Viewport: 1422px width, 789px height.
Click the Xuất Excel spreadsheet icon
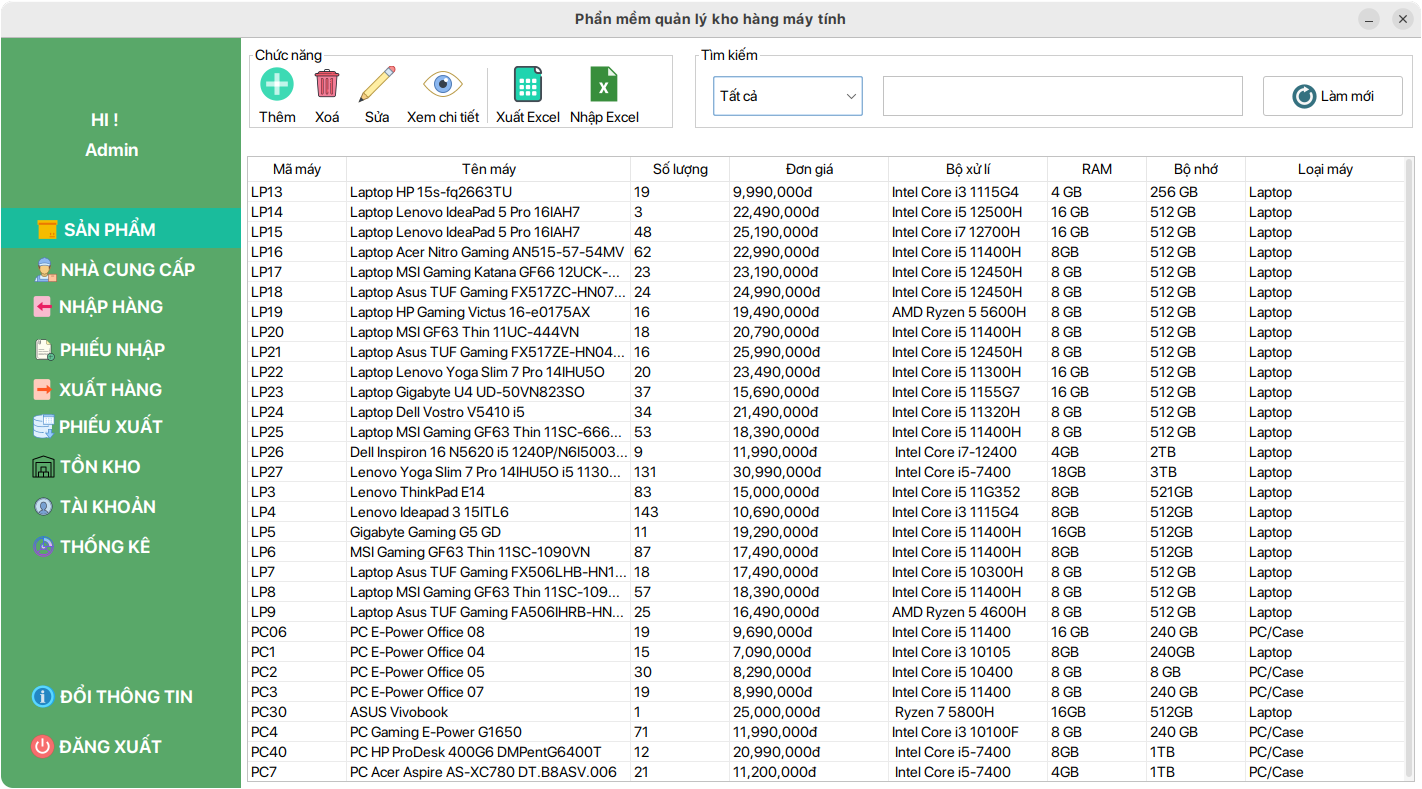click(528, 84)
